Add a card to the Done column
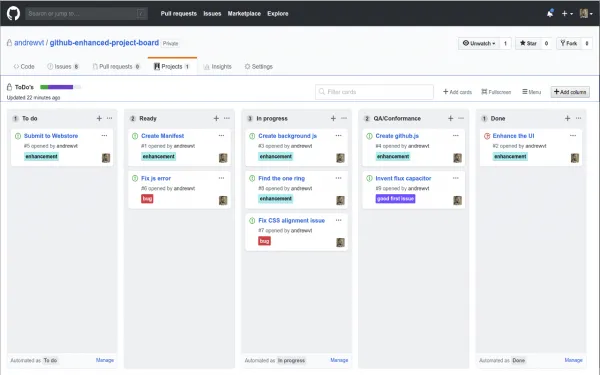 pyautogui.click(x=567, y=118)
